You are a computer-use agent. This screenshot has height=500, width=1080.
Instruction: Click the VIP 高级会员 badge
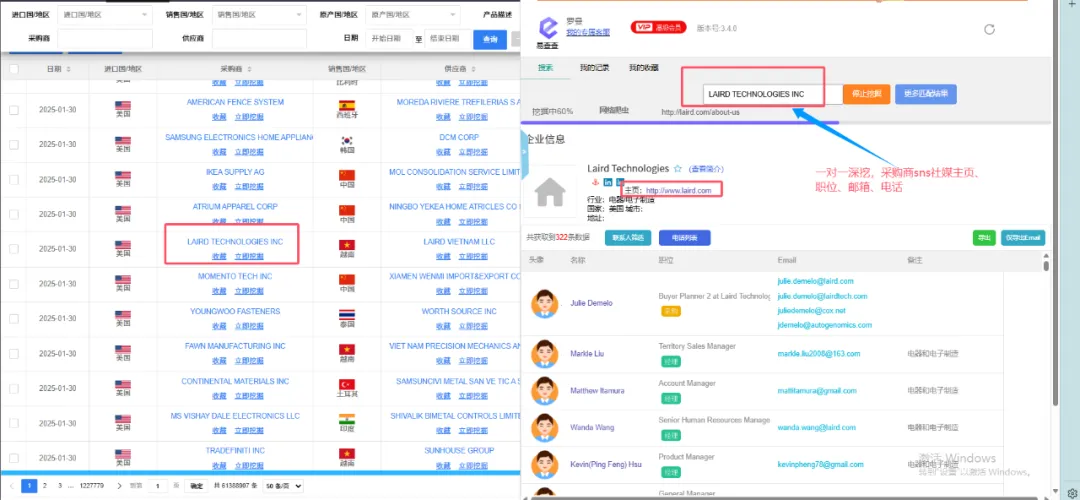[x=659, y=28]
